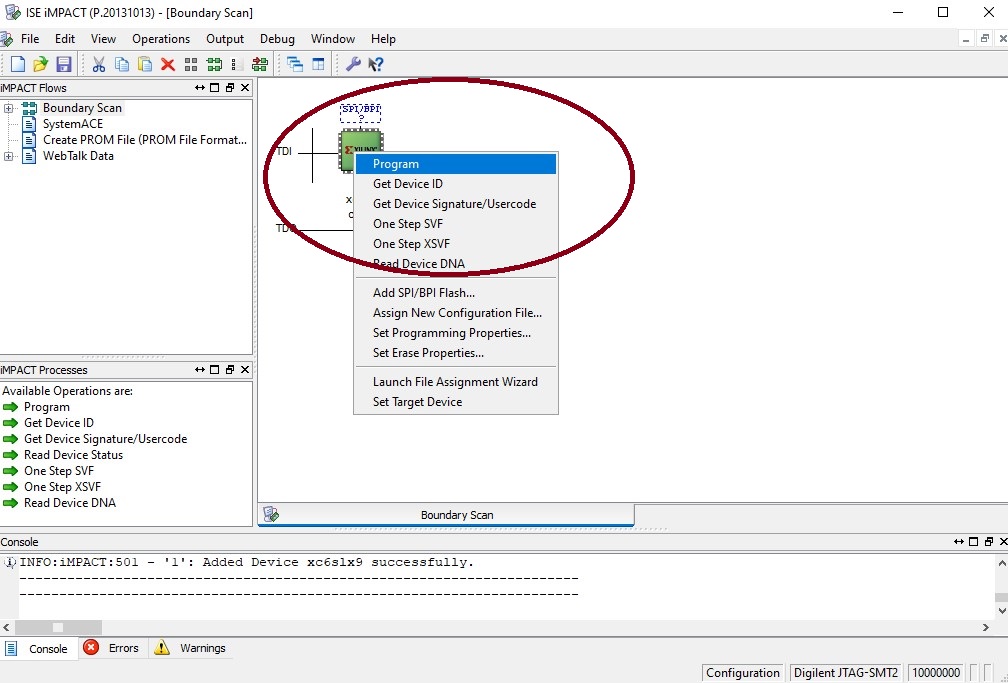1008x683 pixels.
Task: Click the Boundary Scan flow chain icon
Action: (x=29, y=108)
